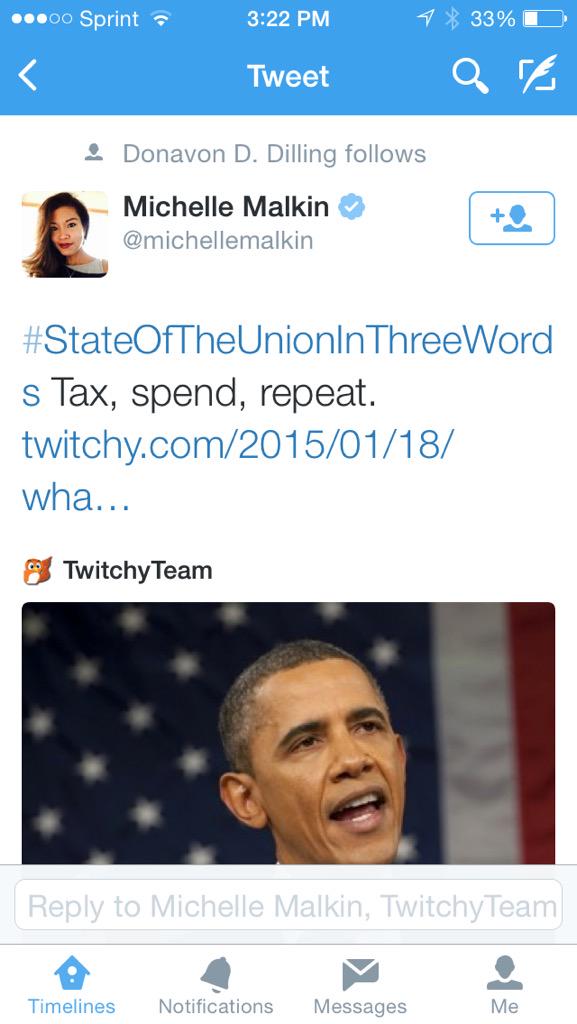Go to the Me tab

coord(505,986)
